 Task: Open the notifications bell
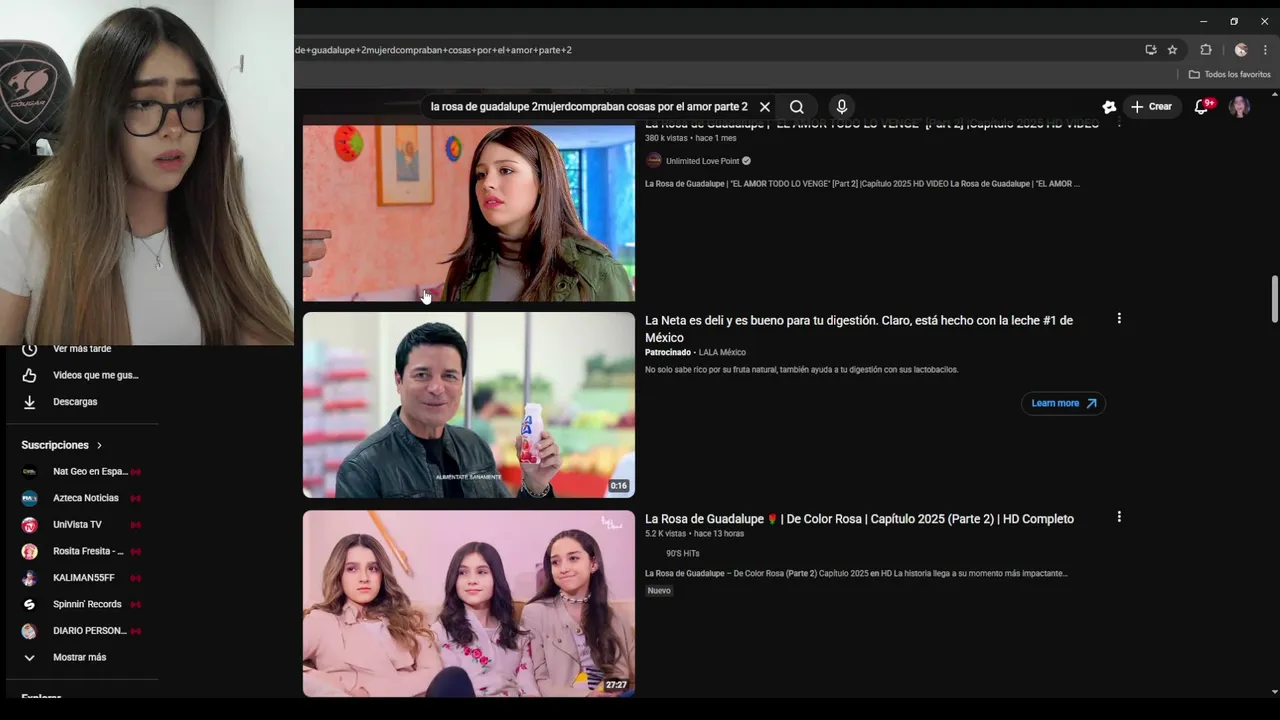coord(1202,107)
